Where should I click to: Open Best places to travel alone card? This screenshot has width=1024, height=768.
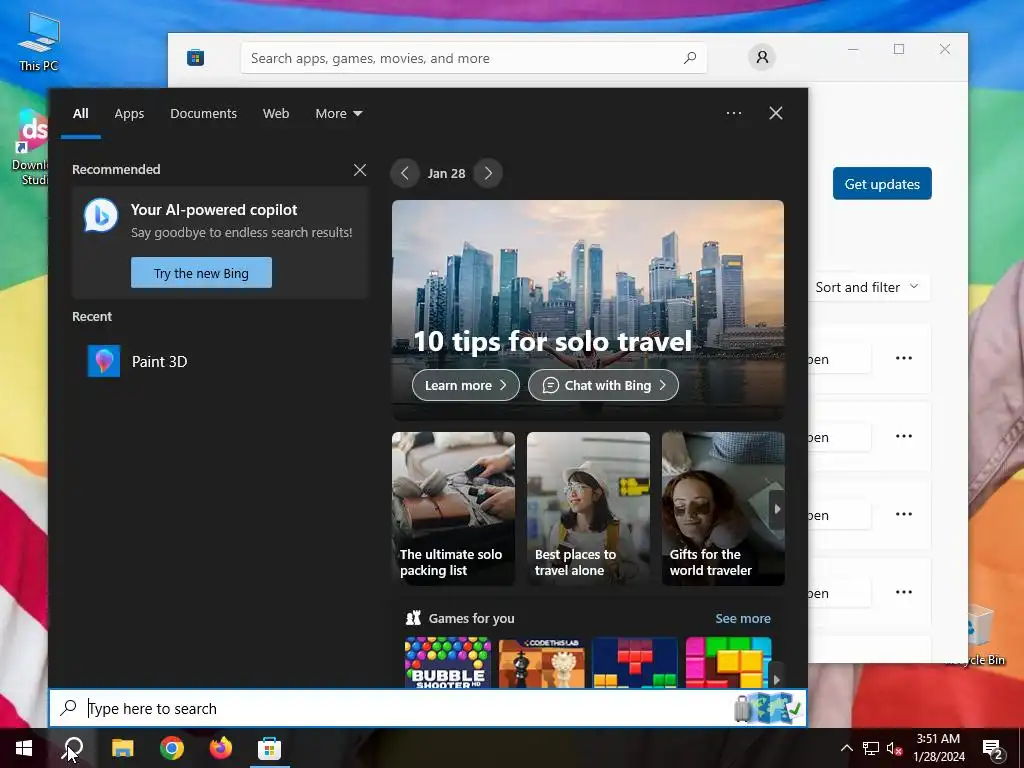click(x=588, y=509)
